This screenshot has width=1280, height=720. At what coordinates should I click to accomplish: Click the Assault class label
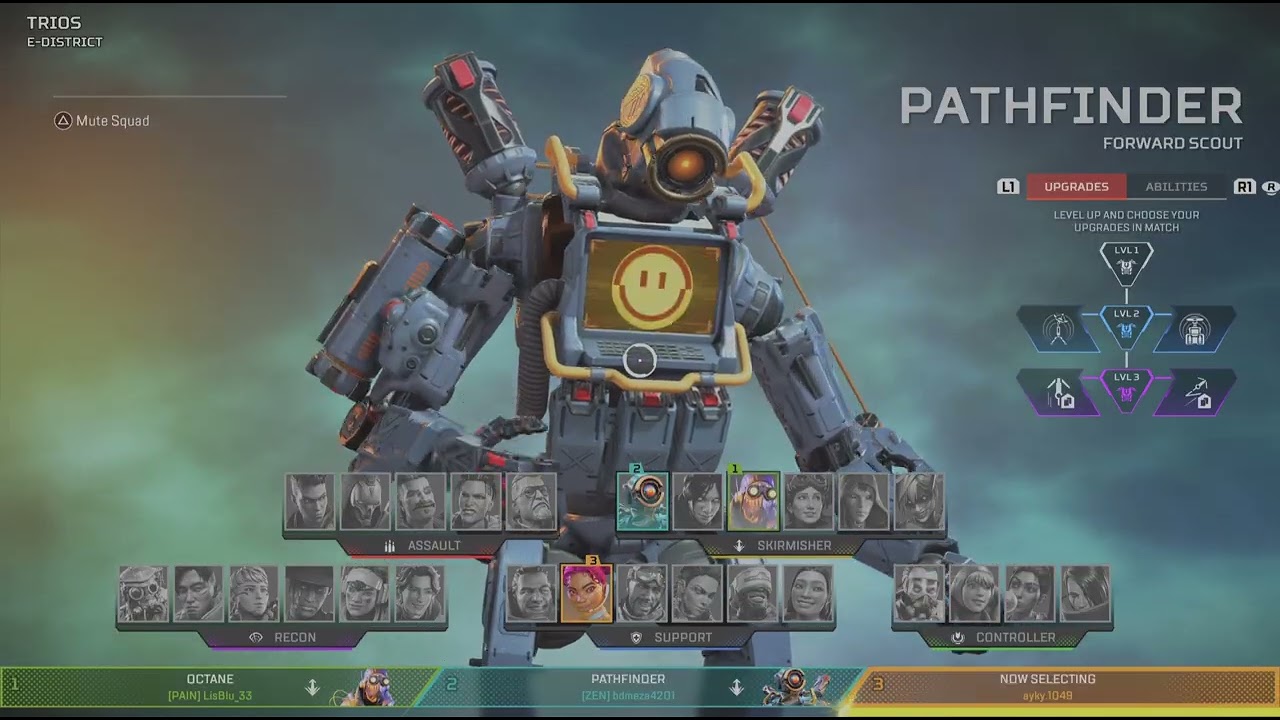(x=434, y=546)
